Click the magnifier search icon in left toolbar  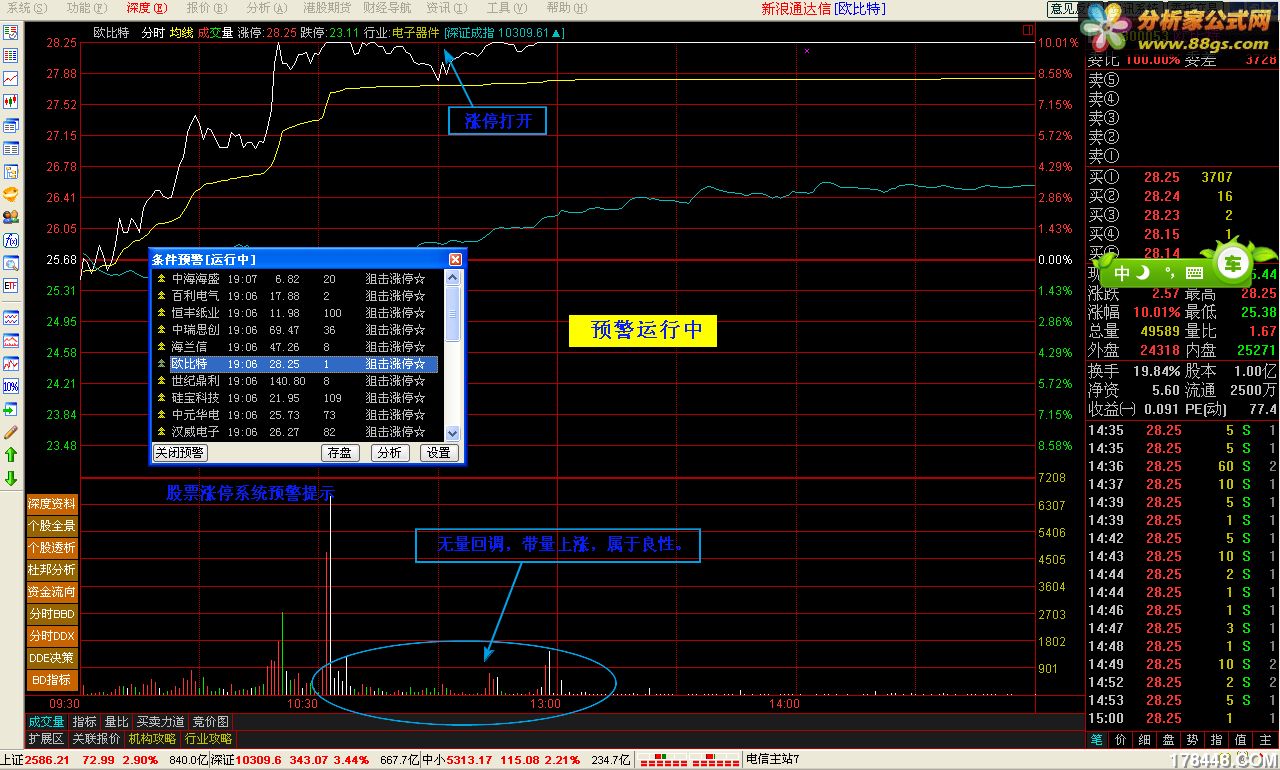click(11, 263)
